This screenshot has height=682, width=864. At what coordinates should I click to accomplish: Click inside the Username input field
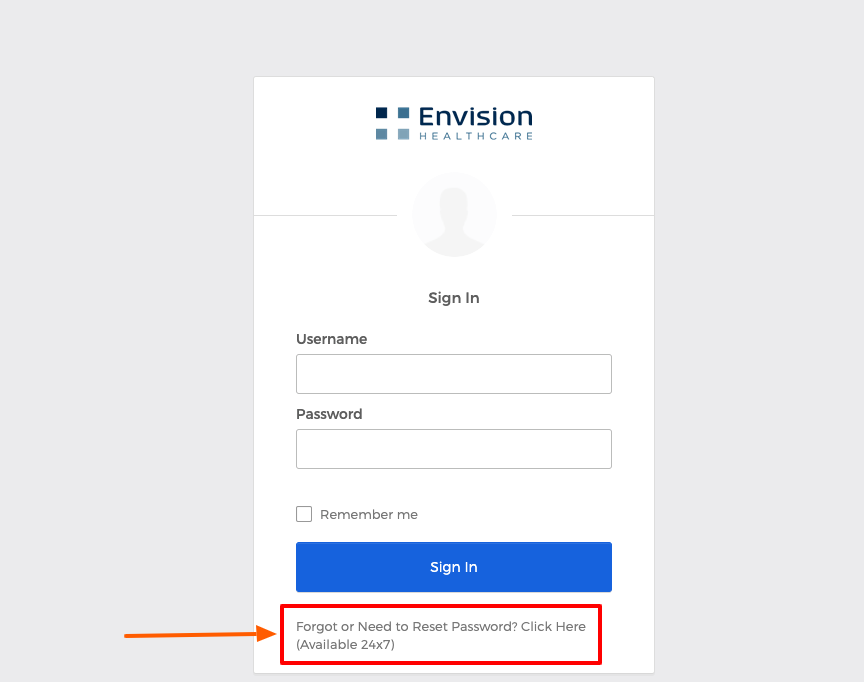453,373
